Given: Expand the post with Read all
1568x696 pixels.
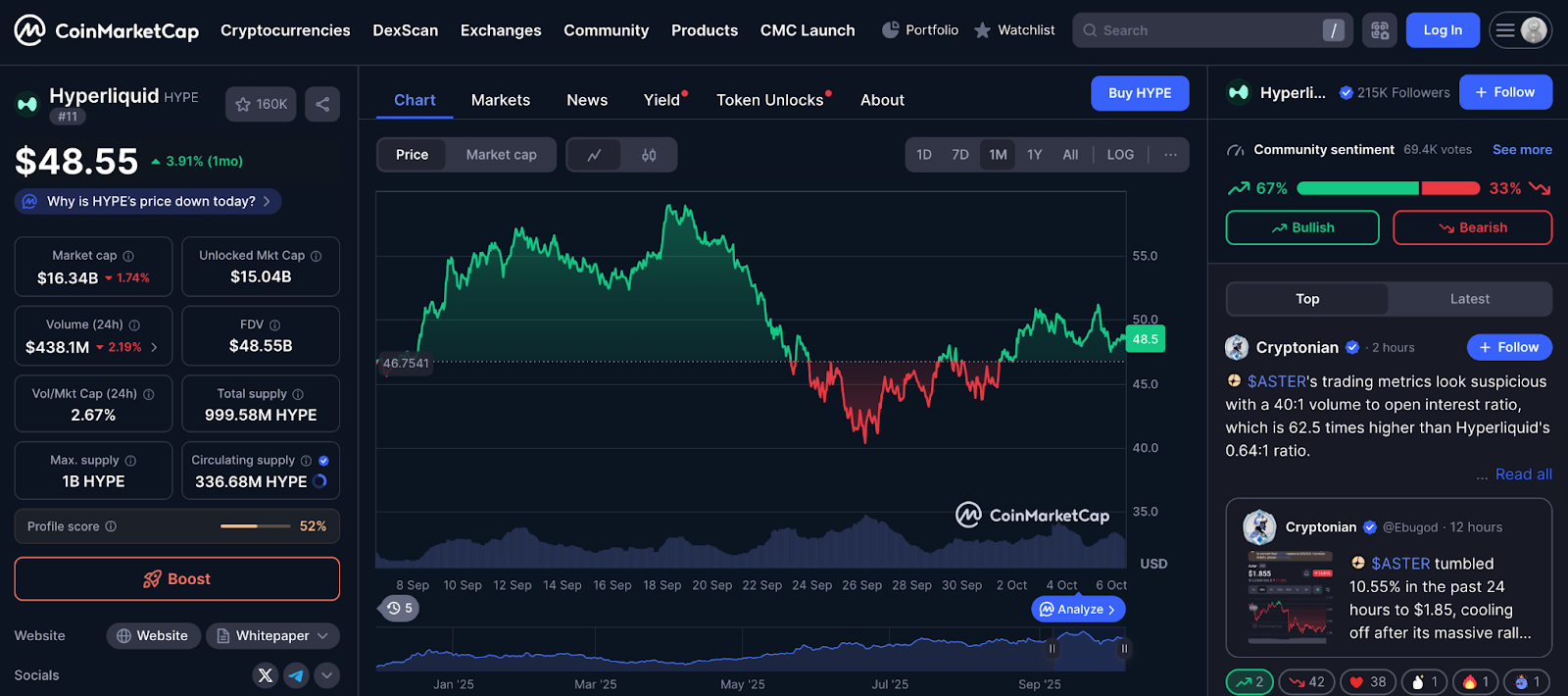Looking at the screenshot, I should [x=1523, y=474].
